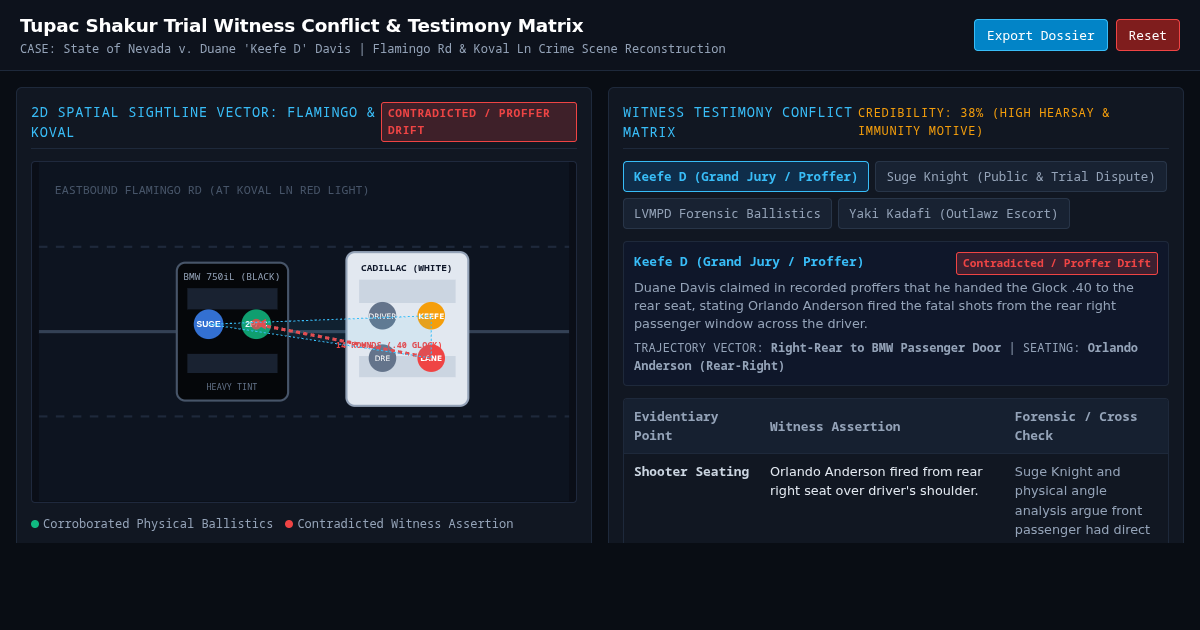Click the Export Dossier button
1200x630 pixels.
click(x=1041, y=35)
